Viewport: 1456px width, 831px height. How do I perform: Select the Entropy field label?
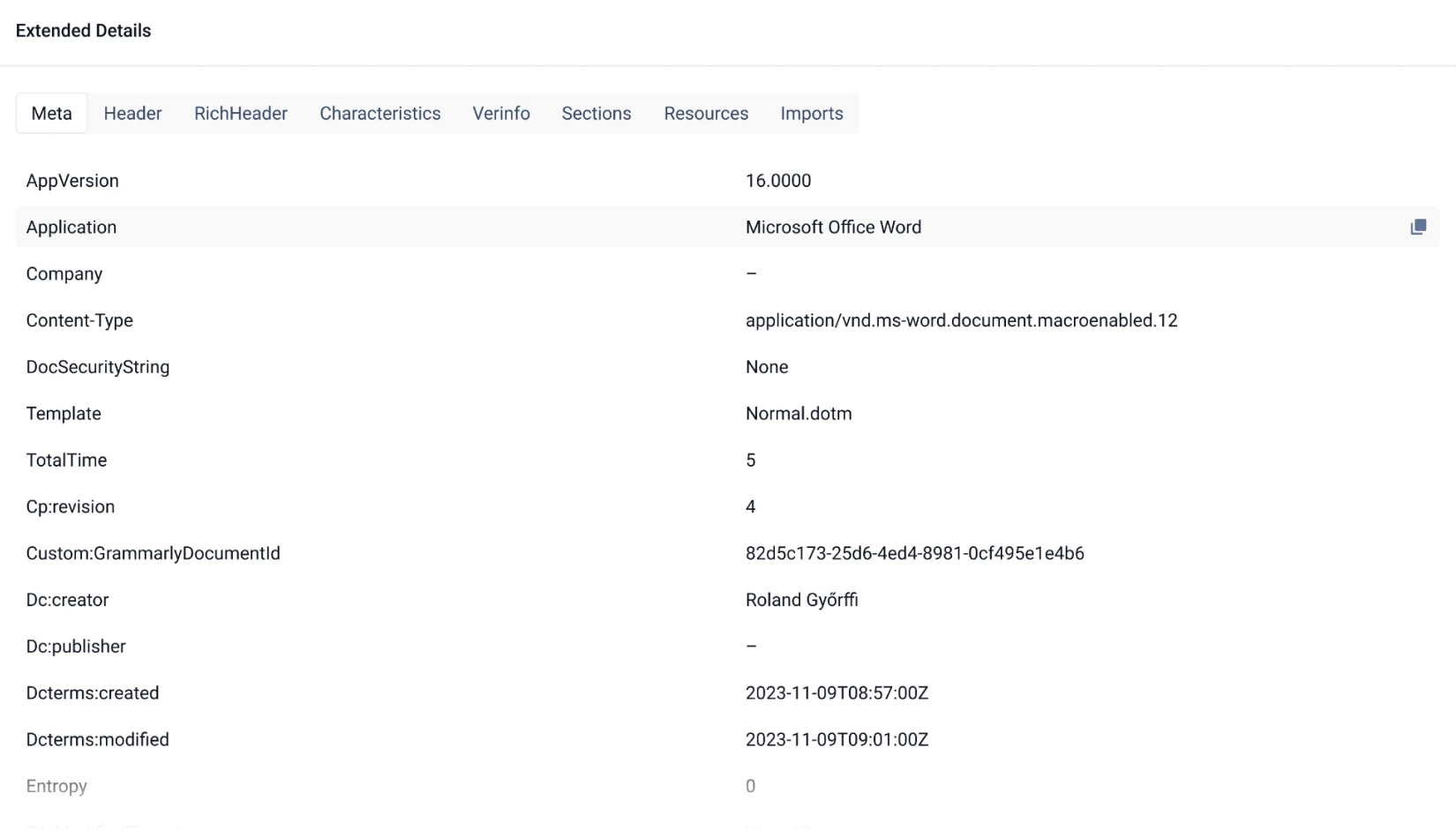[56, 787]
